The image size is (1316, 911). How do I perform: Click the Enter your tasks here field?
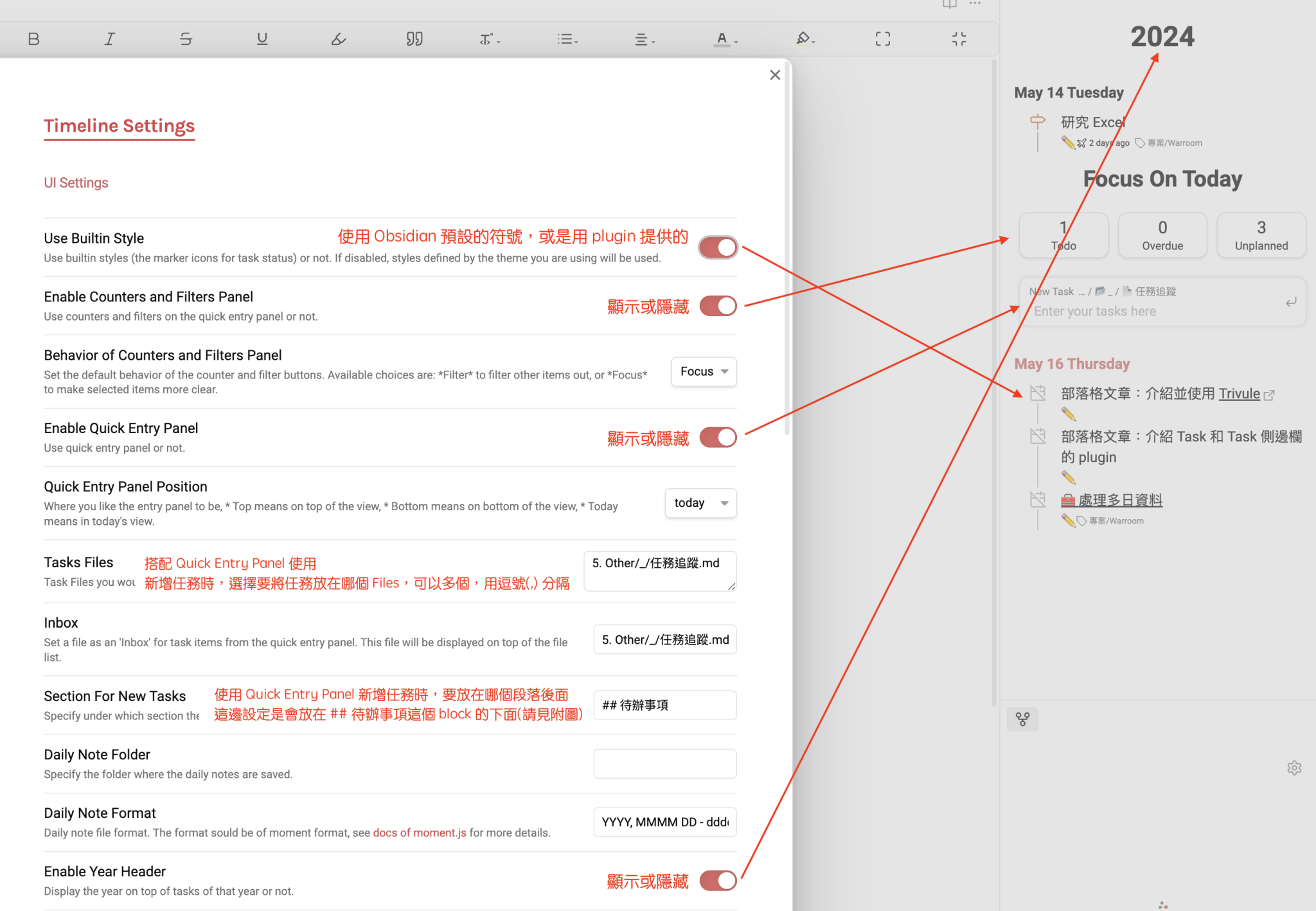click(1095, 311)
